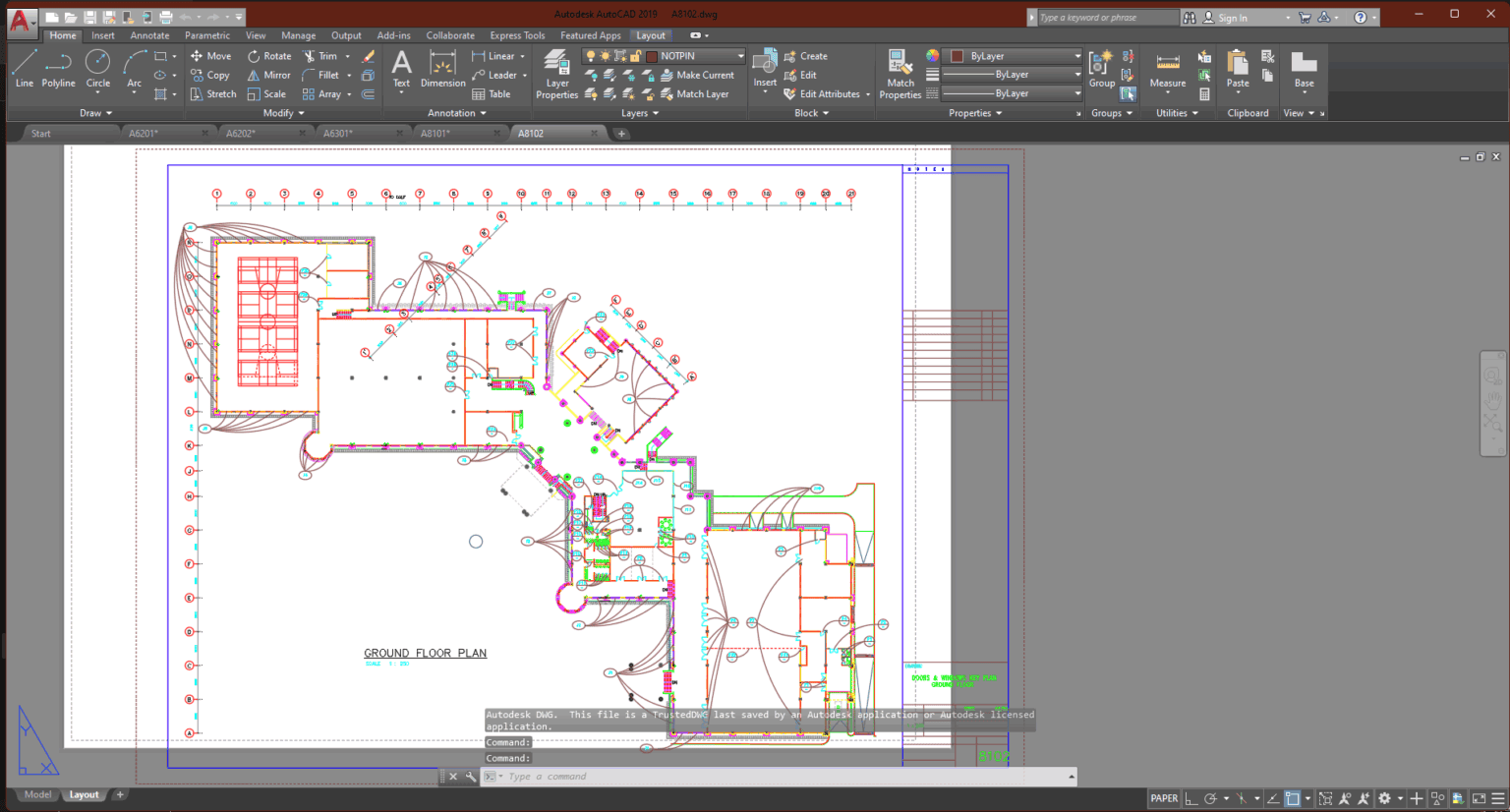This screenshot has height=812, width=1510.
Task: Select the Mirror tool
Action: [268, 75]
